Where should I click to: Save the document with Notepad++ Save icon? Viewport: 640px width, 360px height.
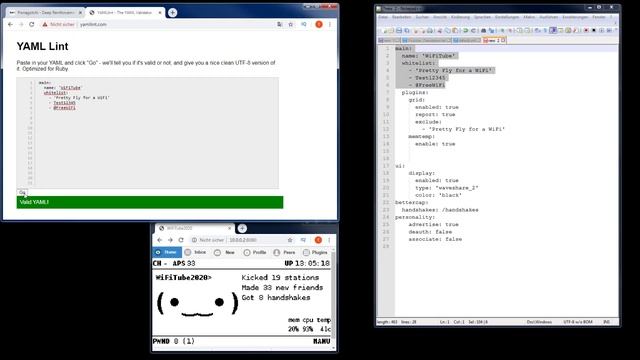pyautogui.click(x=399, y=31)
